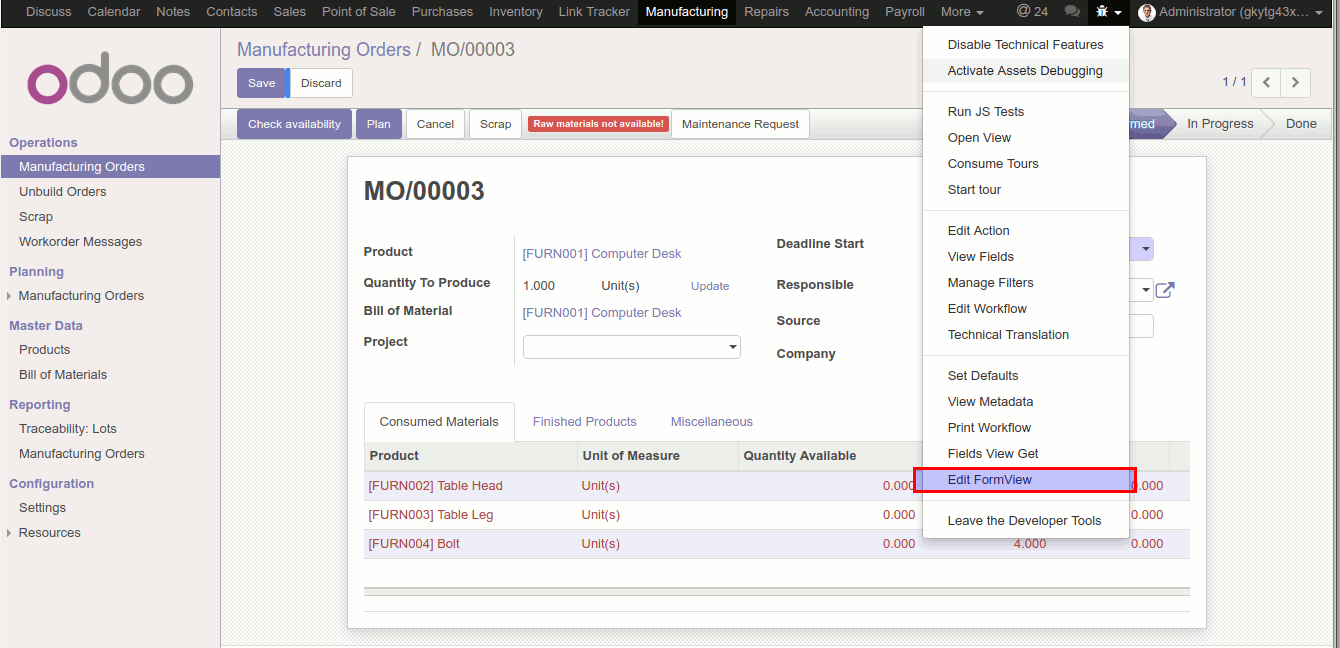Select Fields View Get
The width and height of the screenshot is (1340, 648).
tap(1026, 454)
